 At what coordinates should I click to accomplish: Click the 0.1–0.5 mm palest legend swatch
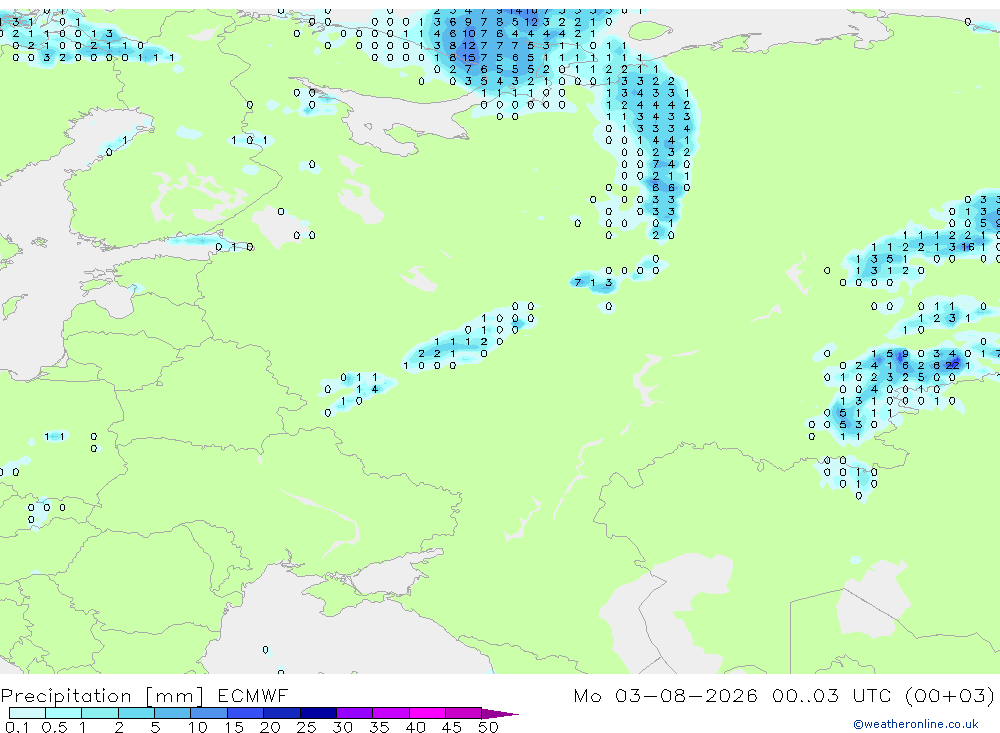[x=27, y=713]
